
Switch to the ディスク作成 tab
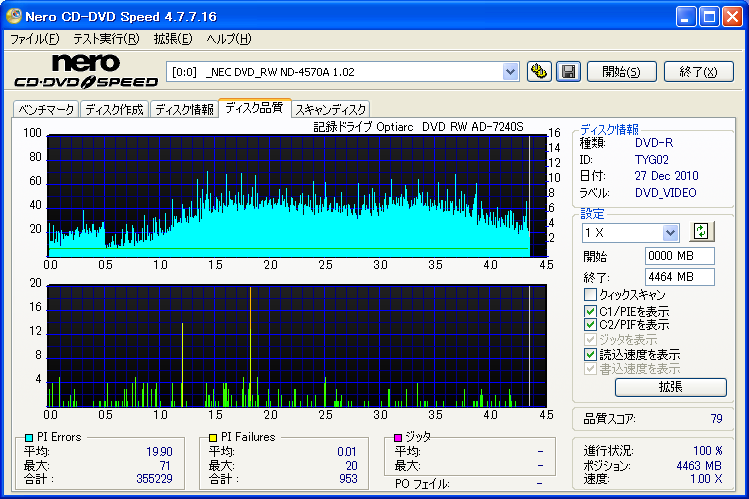point(114,109)
